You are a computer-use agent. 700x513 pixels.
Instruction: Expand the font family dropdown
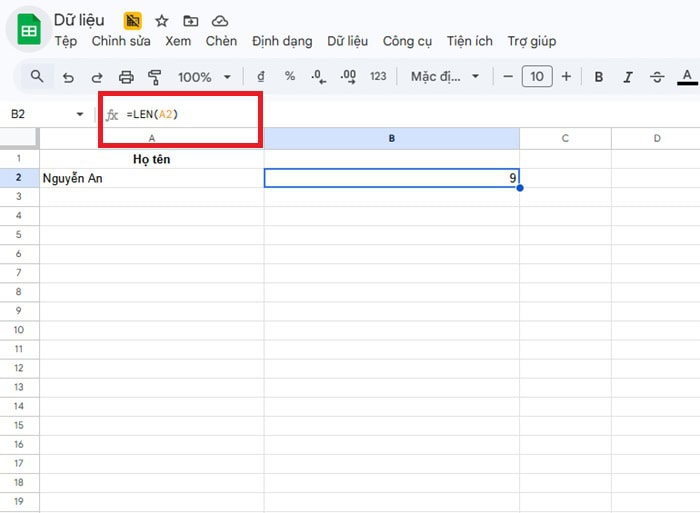446,77
